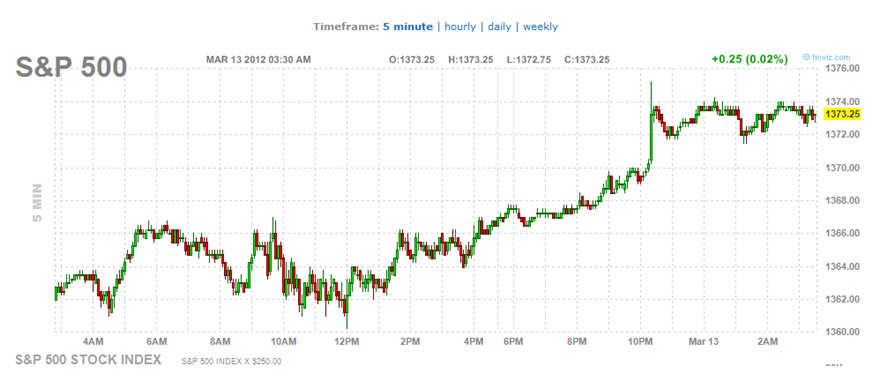Click the 1362.00 price axis label
This screenshot has height=392, width=887.
coord(843,299)
